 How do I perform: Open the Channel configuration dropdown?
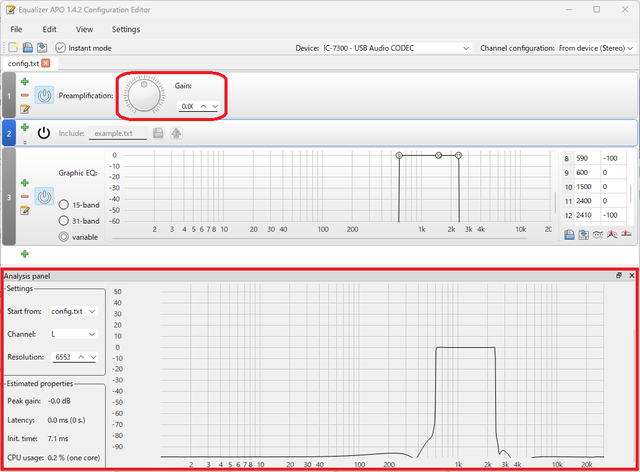pos(596,48)
